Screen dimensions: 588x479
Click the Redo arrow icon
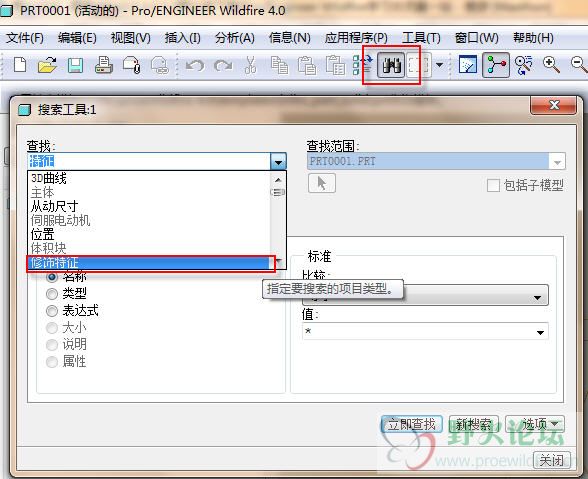pos(223,66)
